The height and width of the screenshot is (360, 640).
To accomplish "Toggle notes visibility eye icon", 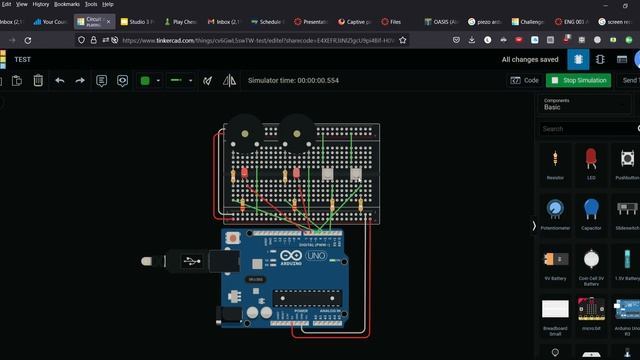I will (122, 81).
